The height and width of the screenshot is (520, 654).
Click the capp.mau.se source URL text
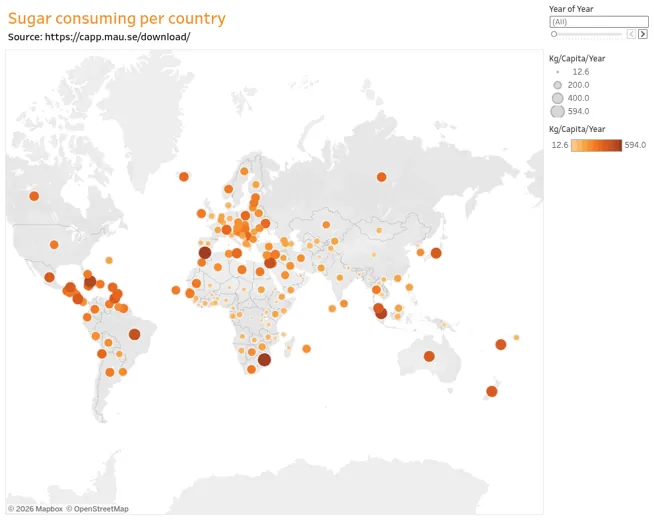(x=117, y=37)
